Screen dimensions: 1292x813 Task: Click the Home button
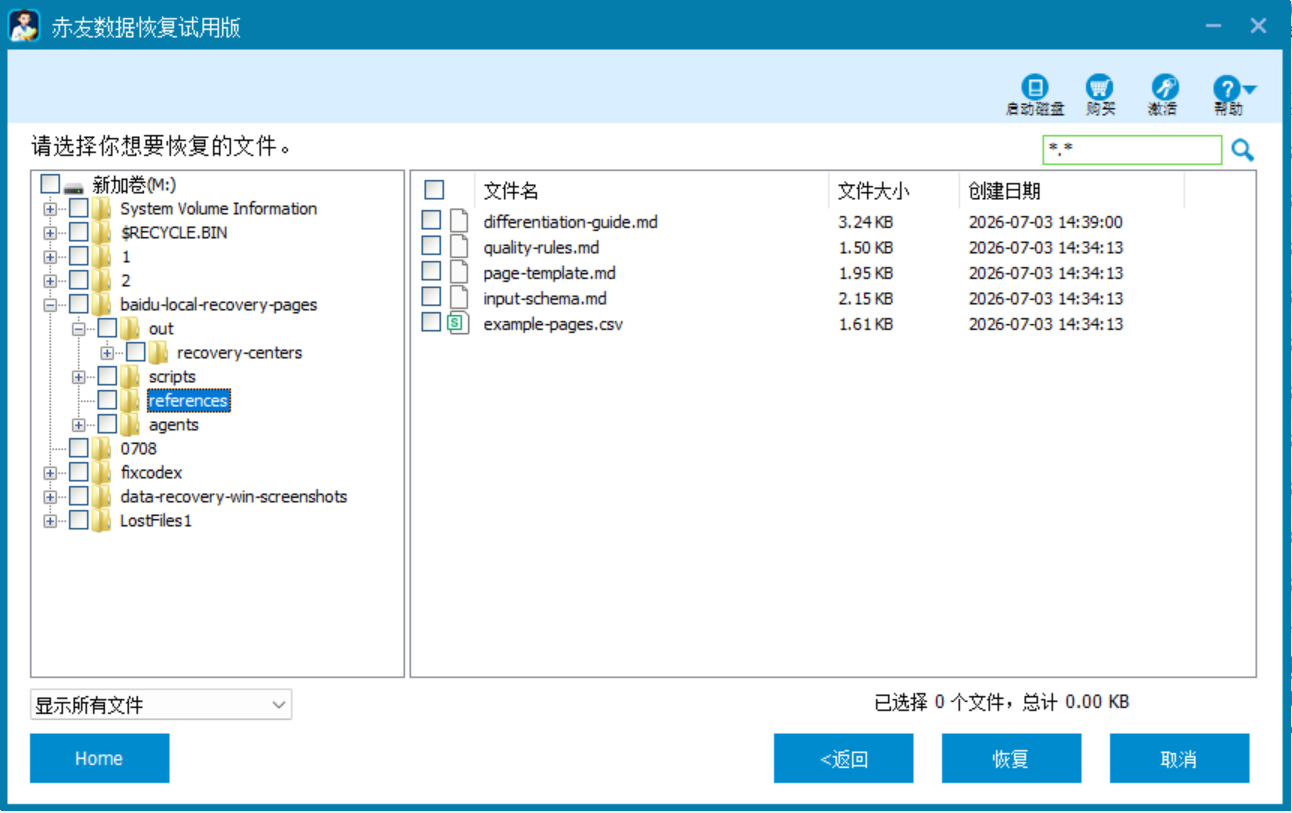(99, 759)
